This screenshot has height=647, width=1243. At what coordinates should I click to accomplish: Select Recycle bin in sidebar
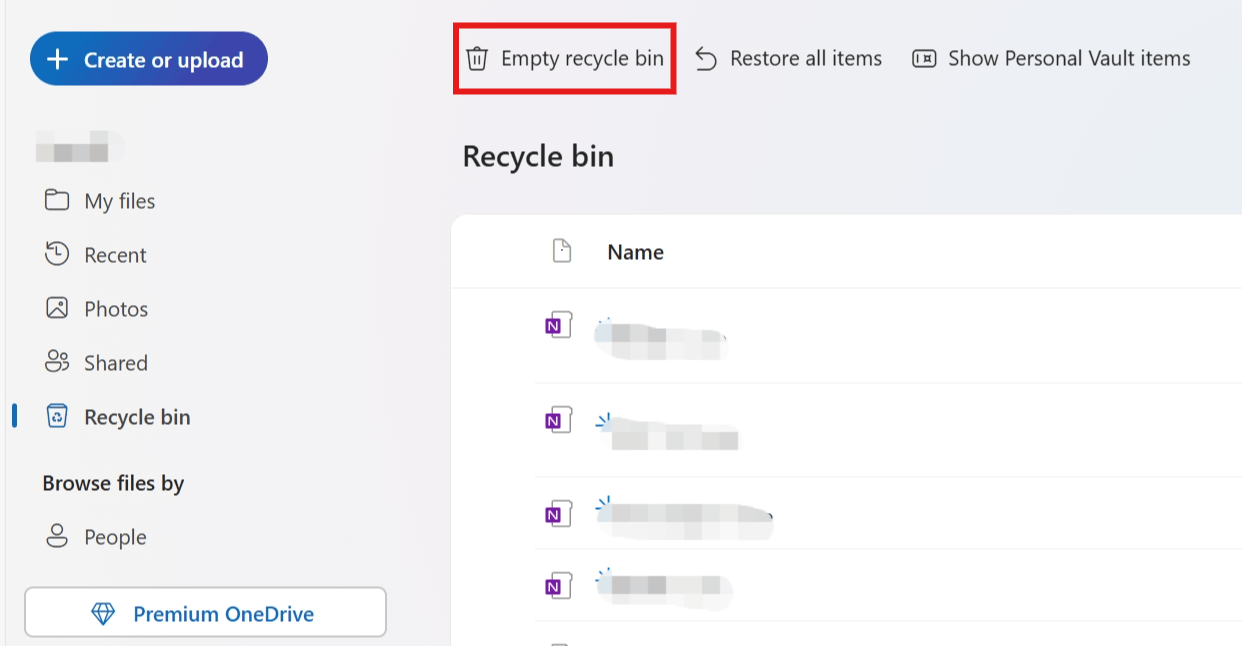point(117,417)
